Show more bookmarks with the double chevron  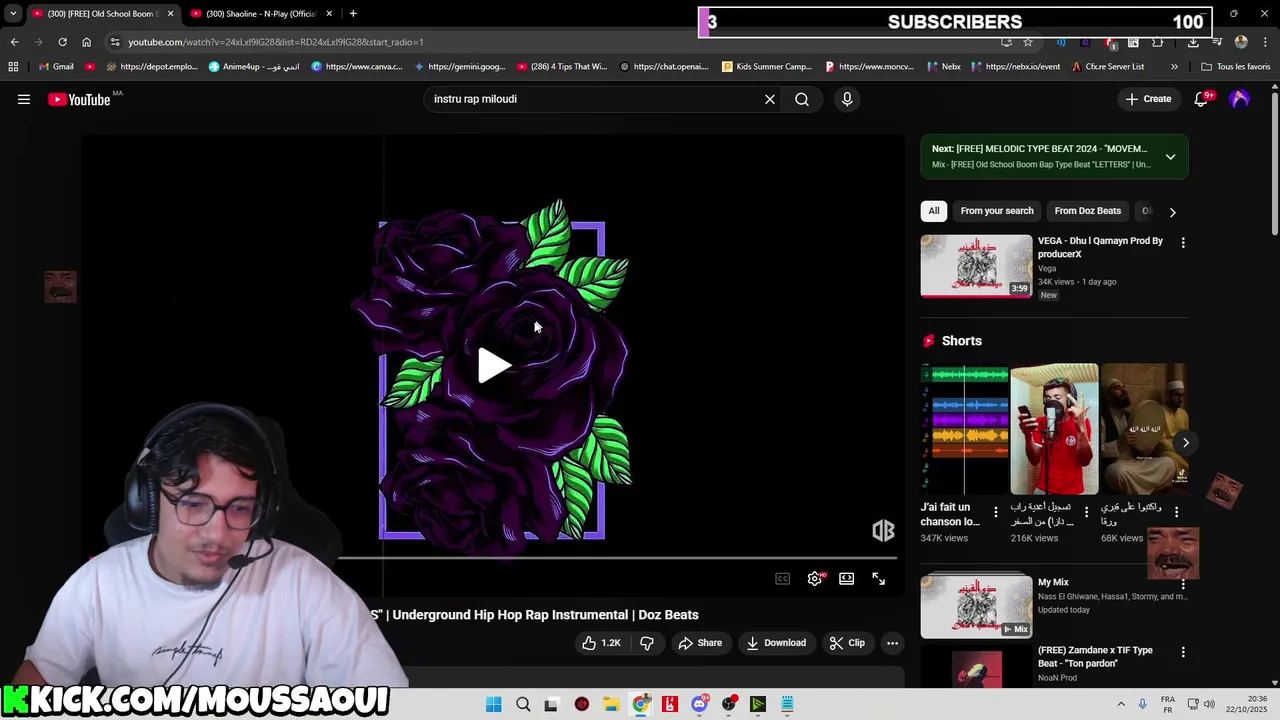point(1174,67)
